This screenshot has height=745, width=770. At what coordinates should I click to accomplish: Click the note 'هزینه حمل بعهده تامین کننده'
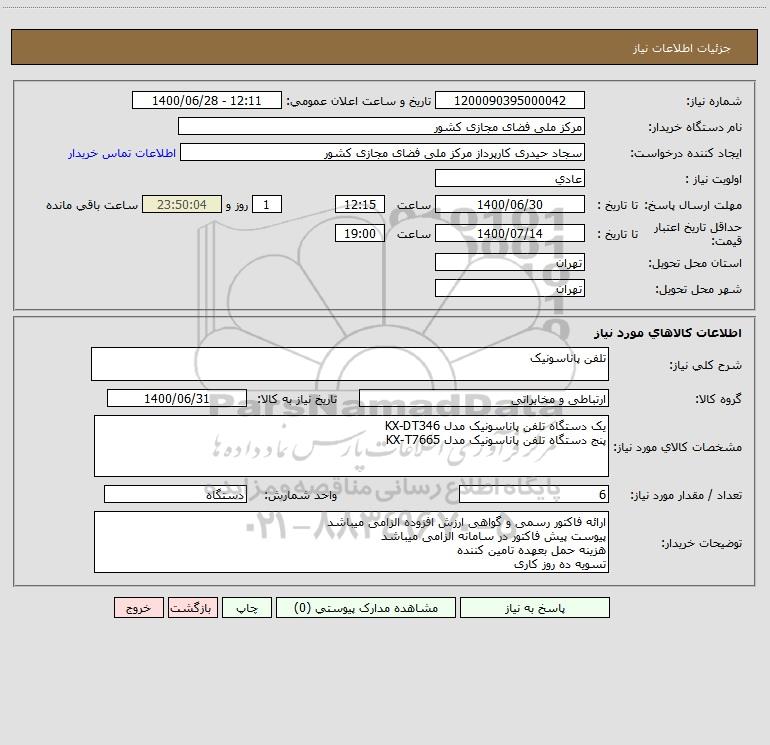point(531,550)
